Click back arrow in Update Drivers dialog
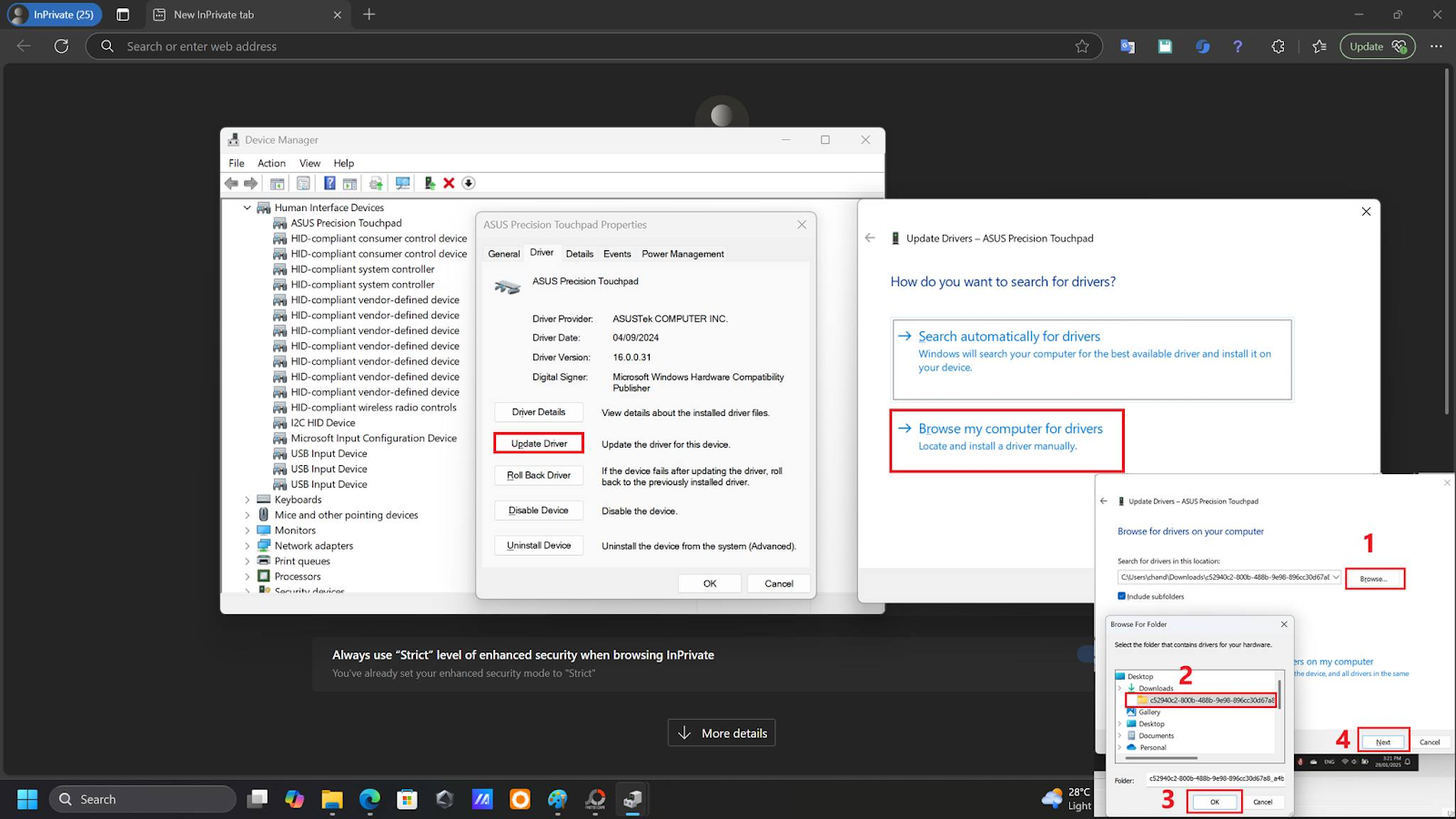 (x=870, y=238)
